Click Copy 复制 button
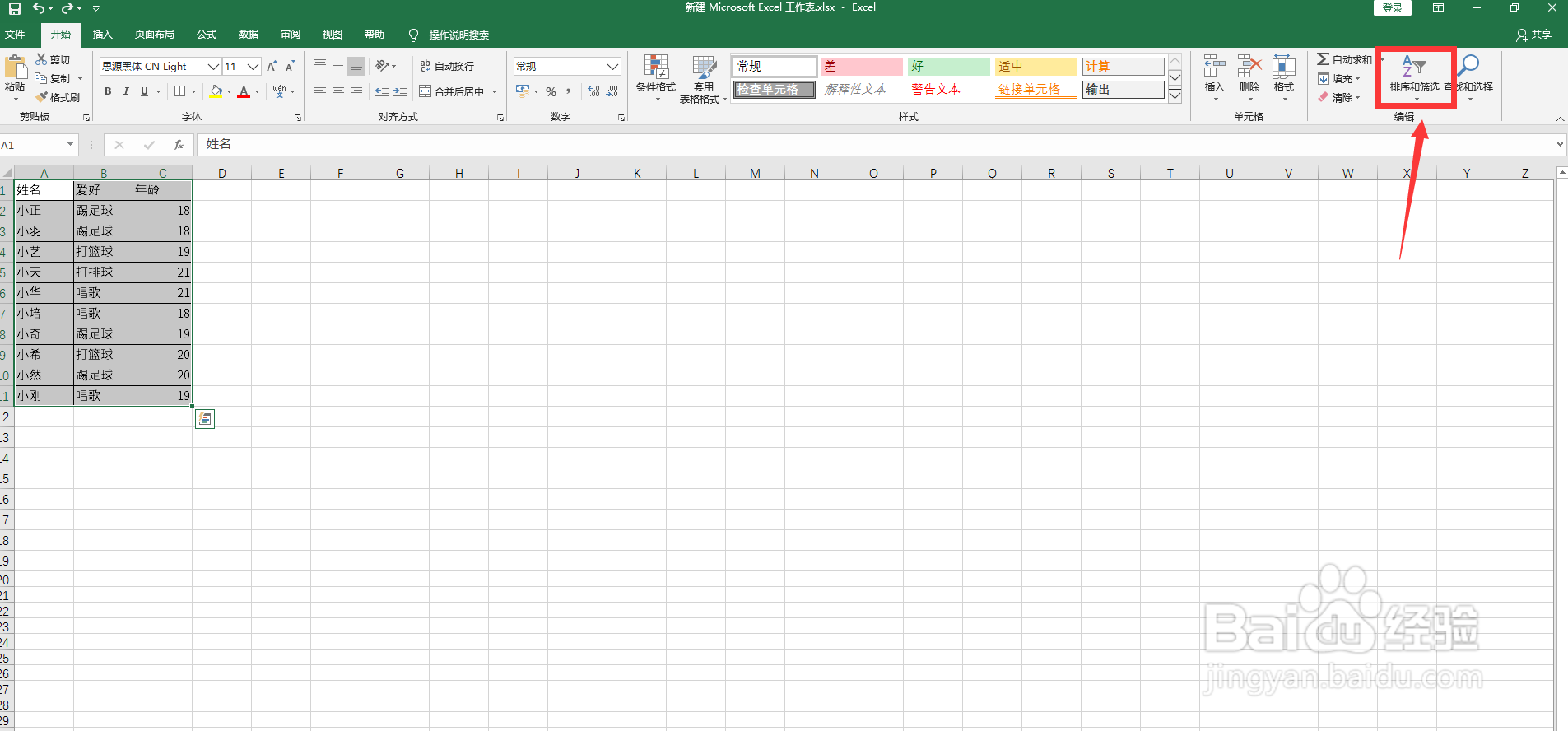Image resolution: width=1568 pixels, height=731 pixels. 53,78
